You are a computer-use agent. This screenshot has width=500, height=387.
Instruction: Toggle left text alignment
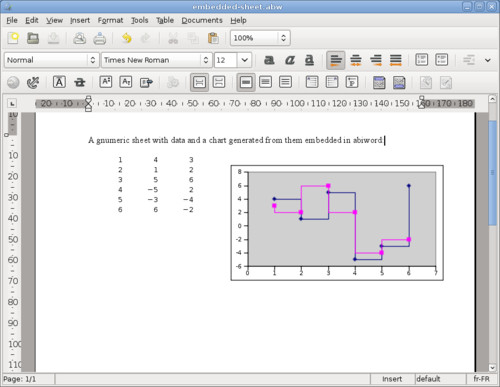(x=336, y=60)
